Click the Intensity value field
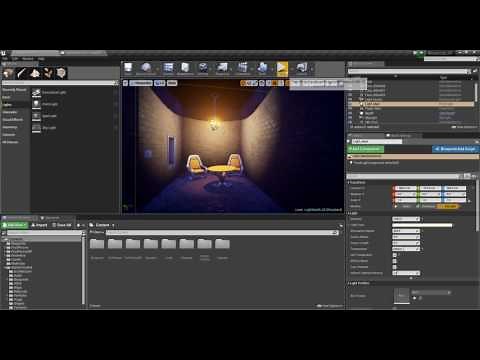 [406, 219]
